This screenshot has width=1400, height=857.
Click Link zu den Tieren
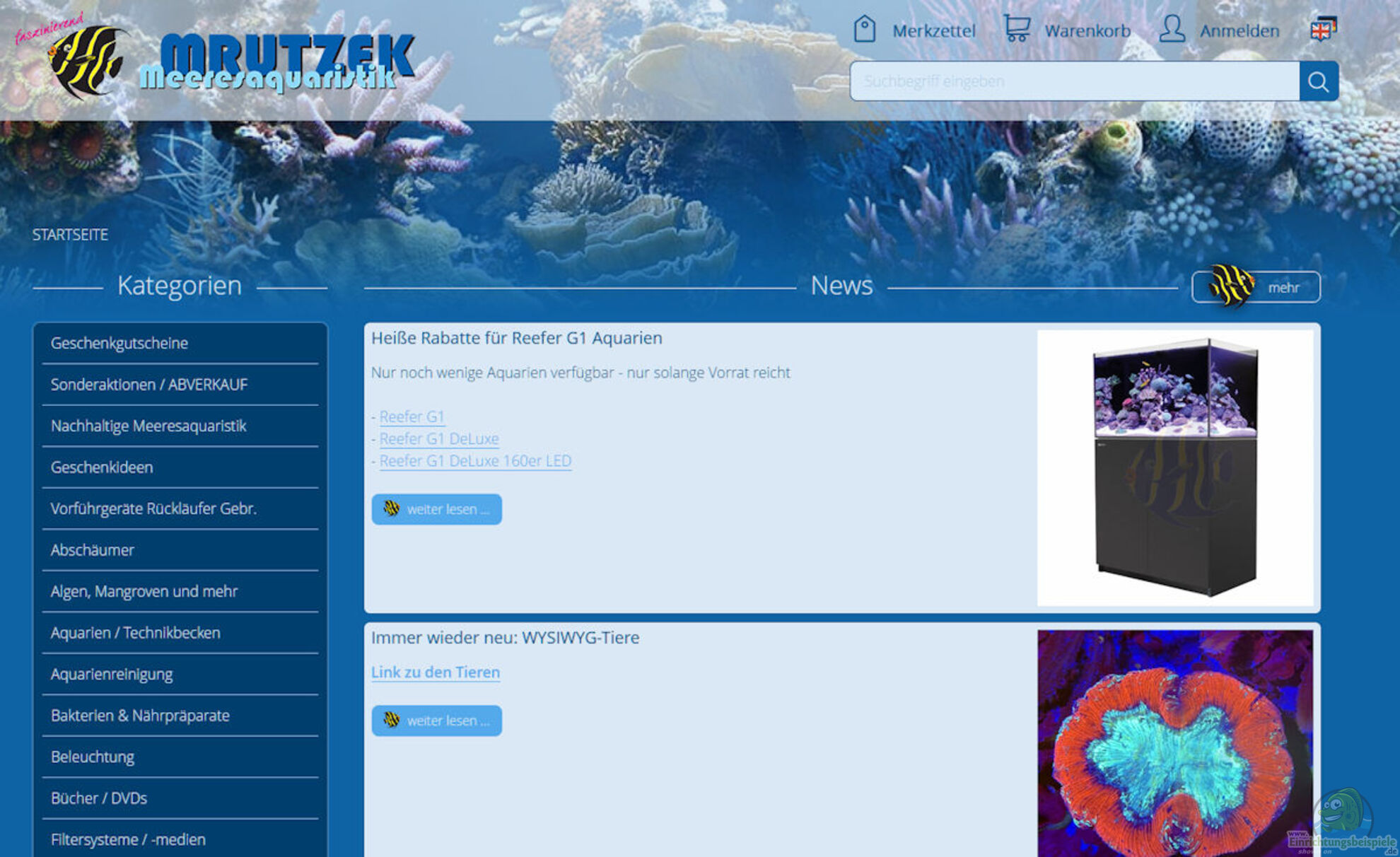coord(436,672)
